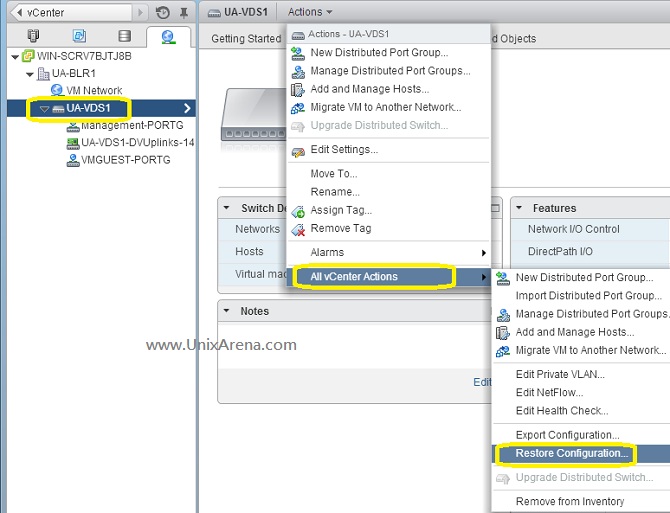Select the UA-VDS1 switch row

101,108
